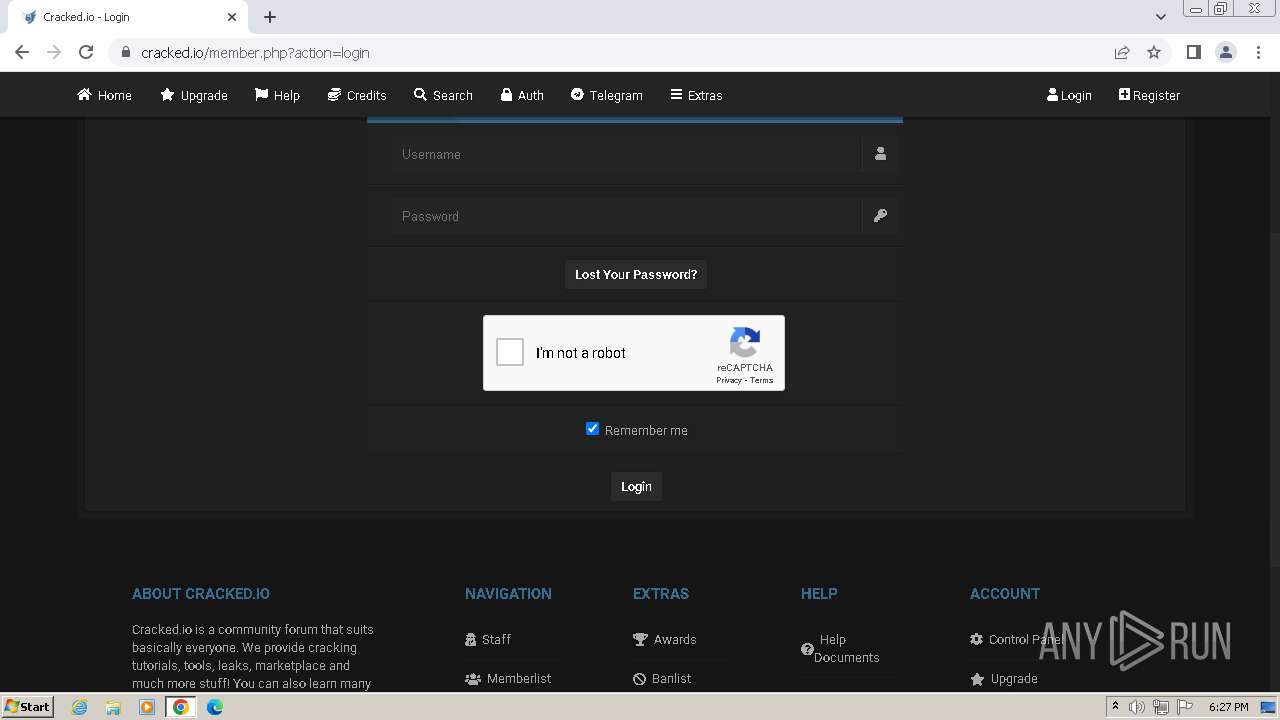Open File Explorer from taskbar
This screenshot has height=720, width=1280.
click(113, 707)
